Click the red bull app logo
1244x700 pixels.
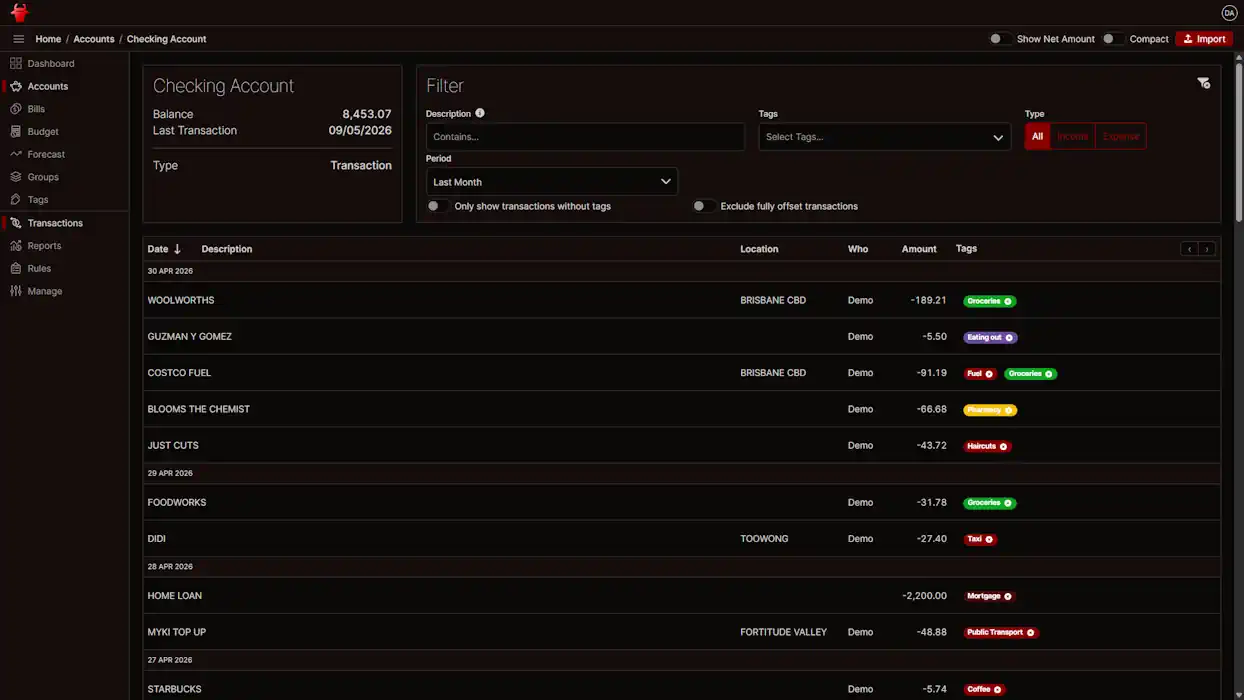[x=18, y=12]
